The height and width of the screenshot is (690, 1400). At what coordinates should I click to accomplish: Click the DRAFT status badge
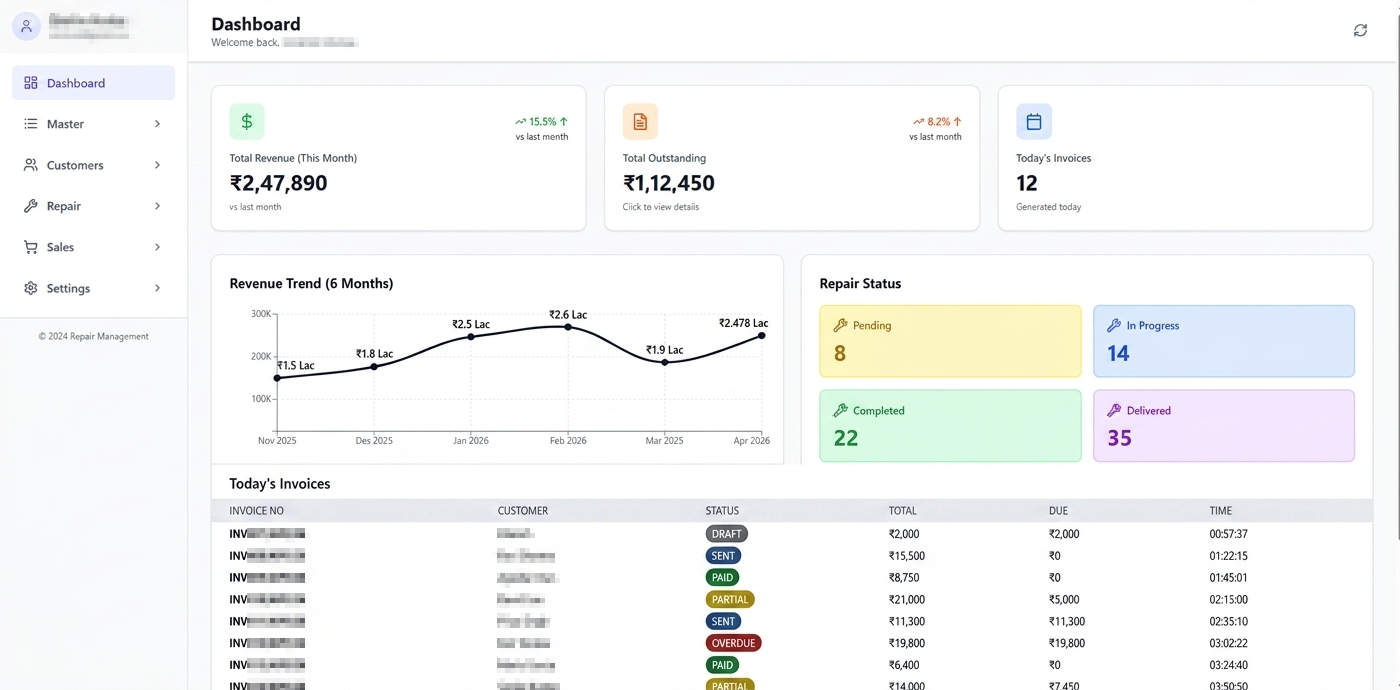click(727, 534)
